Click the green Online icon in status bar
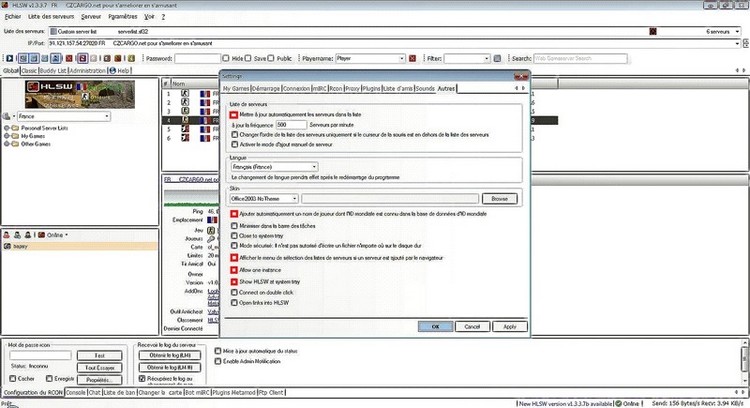 [618, 404]
